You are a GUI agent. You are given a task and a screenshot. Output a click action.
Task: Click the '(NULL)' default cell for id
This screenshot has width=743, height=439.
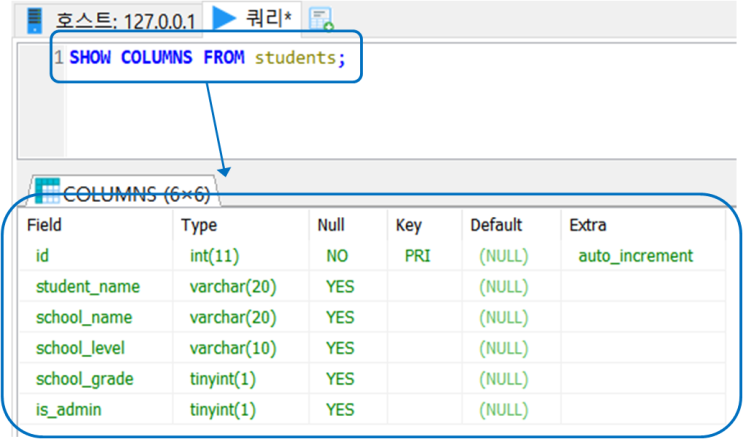[512, 256]
